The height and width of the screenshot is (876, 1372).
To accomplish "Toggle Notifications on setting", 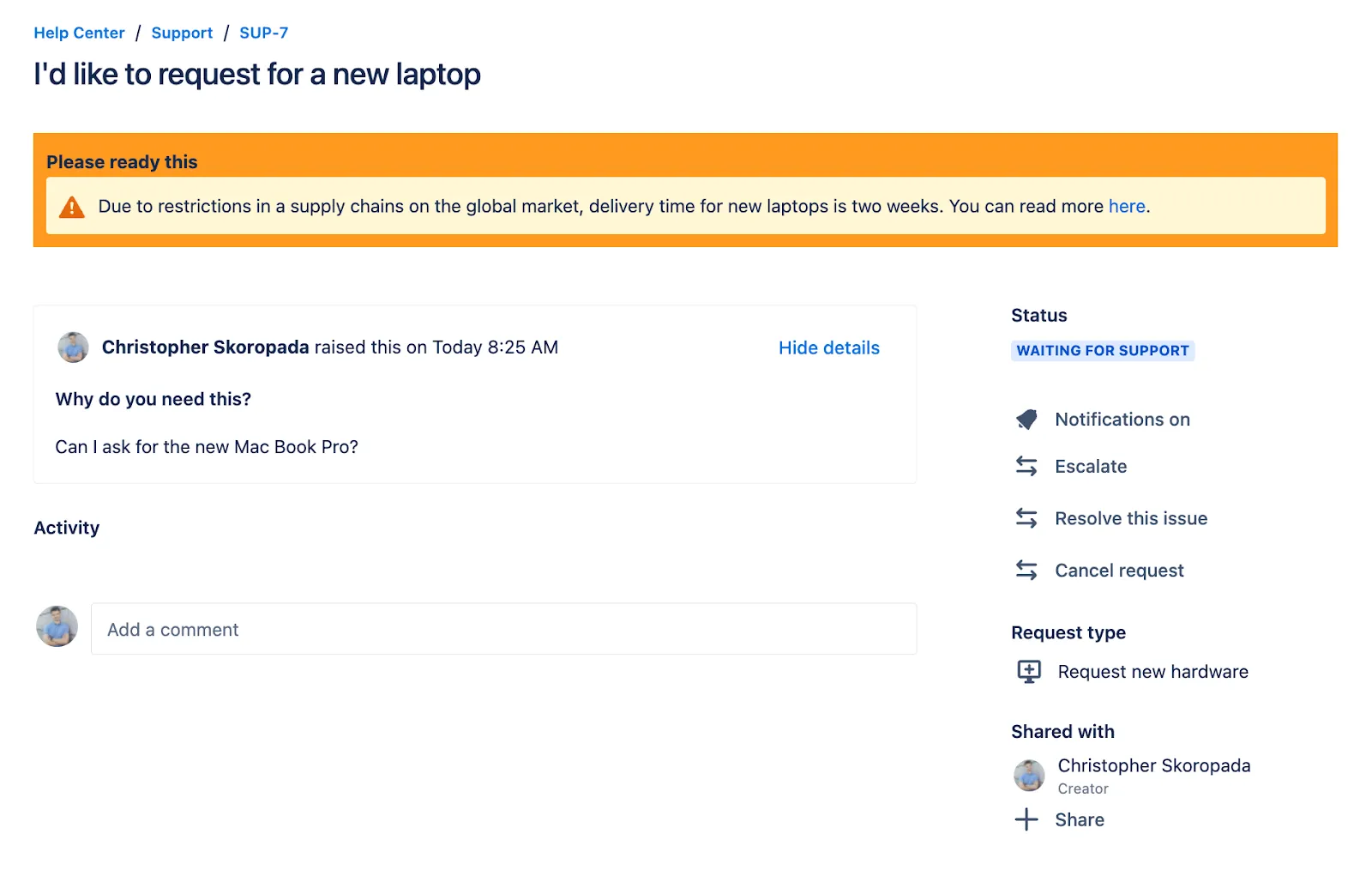I will 1122,419.
